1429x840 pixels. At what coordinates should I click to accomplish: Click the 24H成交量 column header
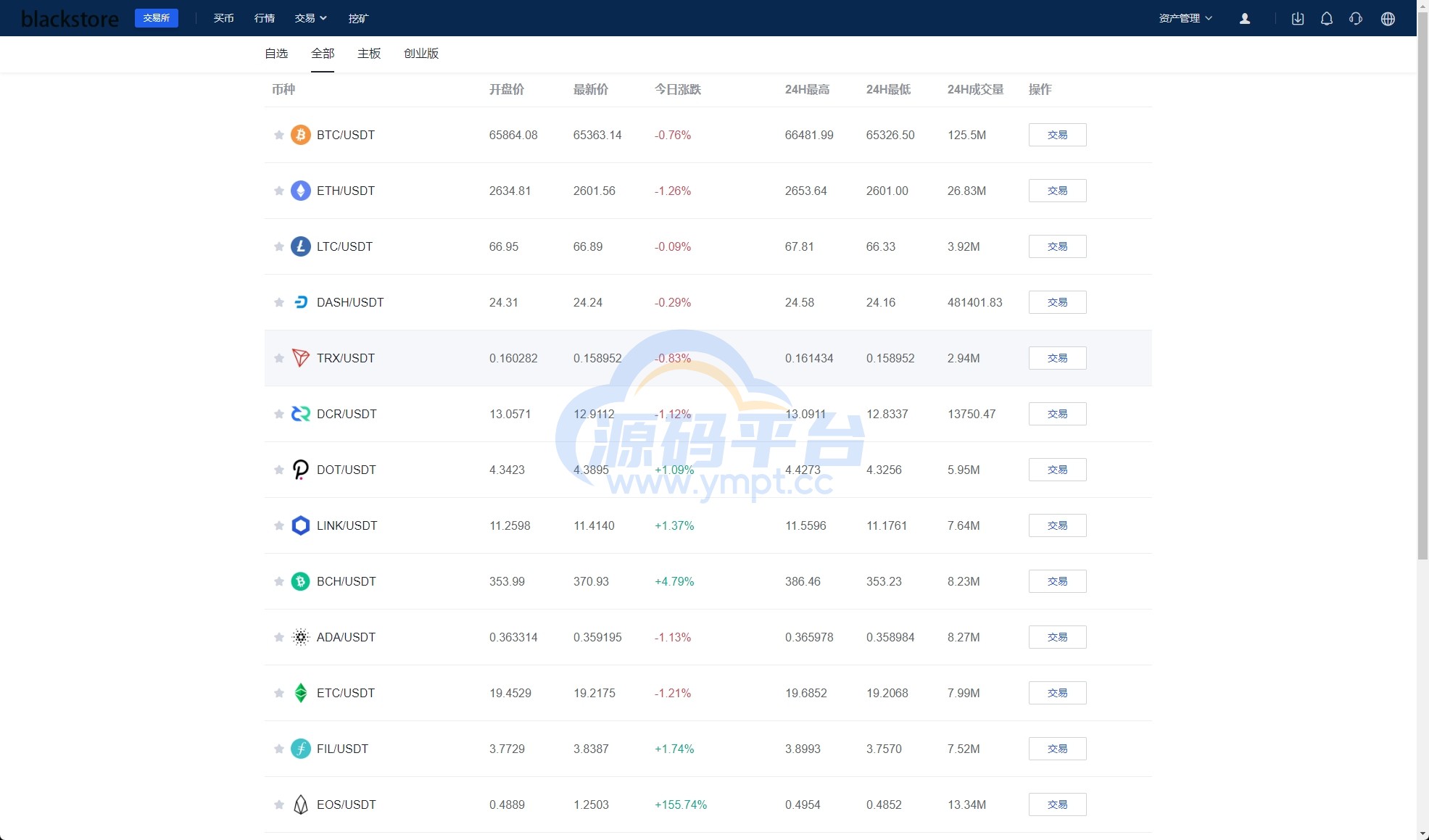[975, 89]
